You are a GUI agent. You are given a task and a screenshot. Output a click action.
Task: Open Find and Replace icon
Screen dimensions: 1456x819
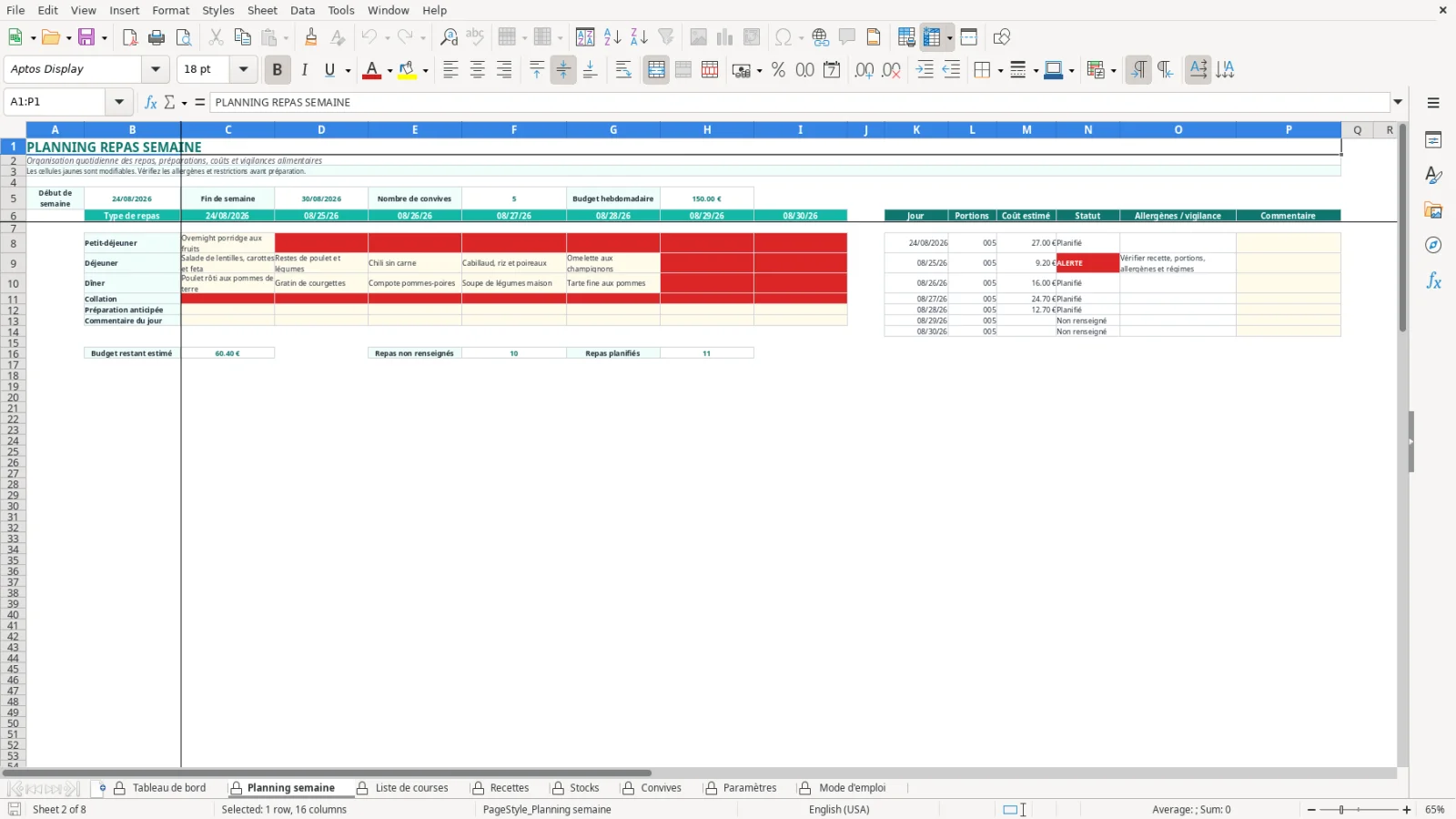tap(449, 37)
